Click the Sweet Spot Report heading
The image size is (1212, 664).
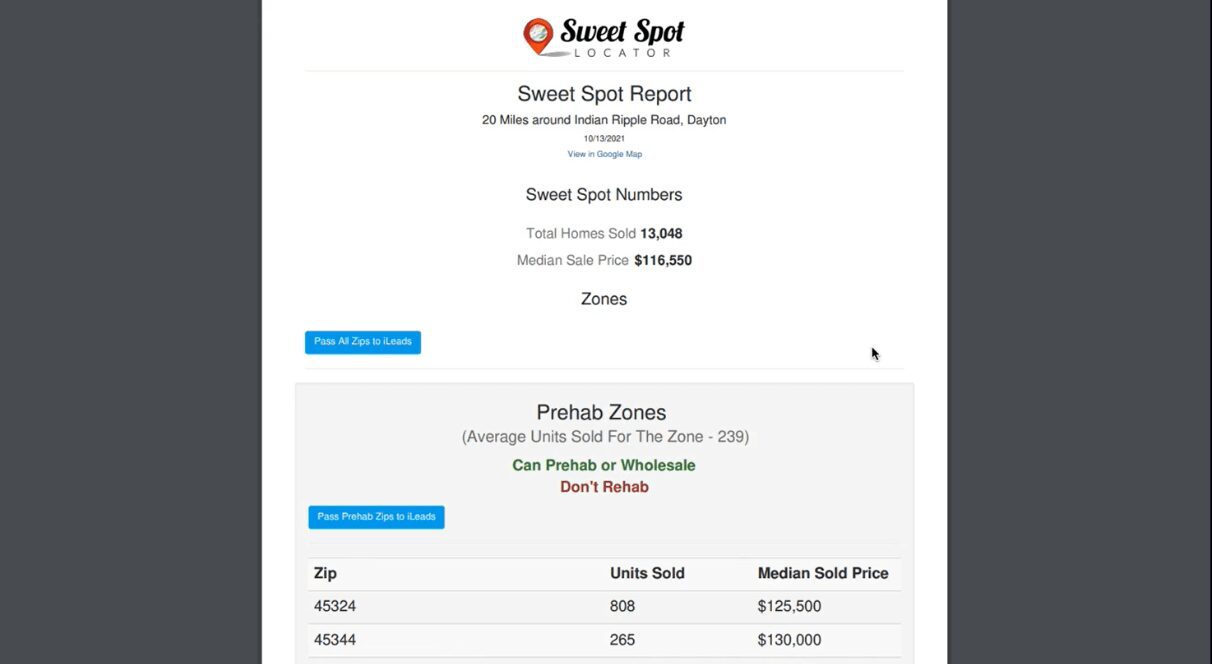click(x=604, y=94)
